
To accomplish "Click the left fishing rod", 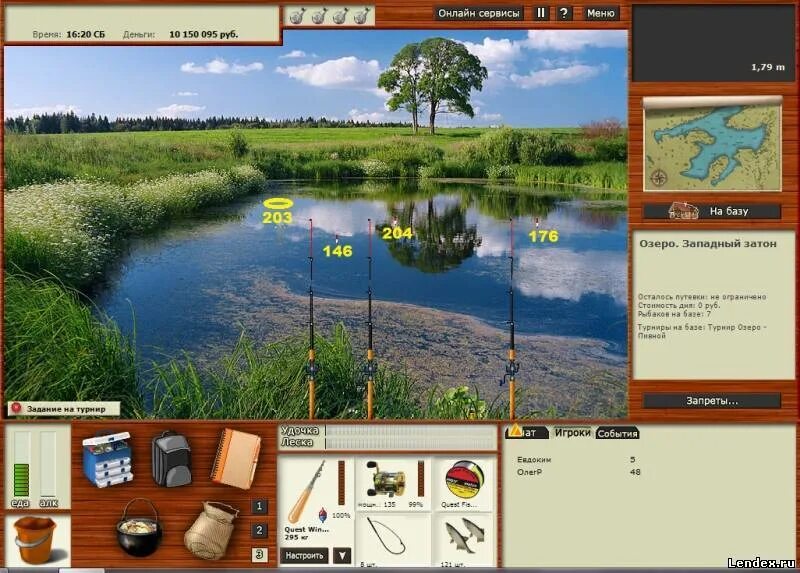I will pyautogui.click(x=311, y=319).
